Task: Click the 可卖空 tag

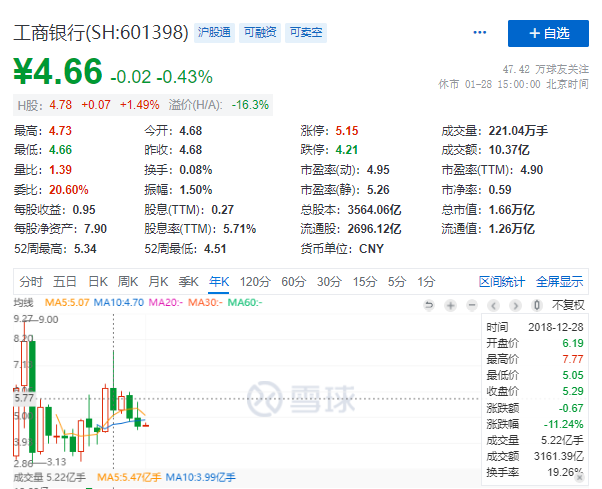Action: click(306, 33)
